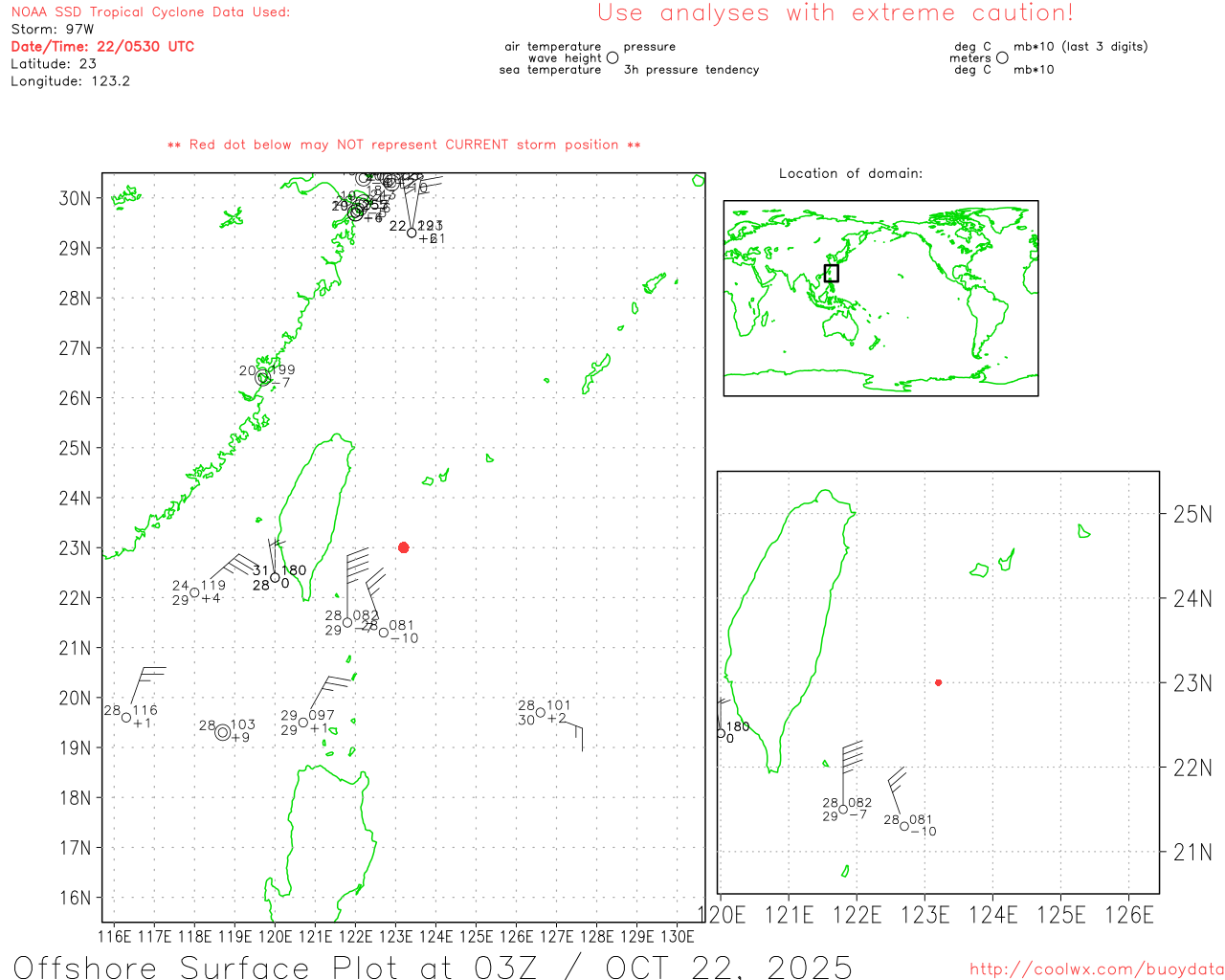
Task: Click the '16N' latitude label on main map
Action: 75,898
